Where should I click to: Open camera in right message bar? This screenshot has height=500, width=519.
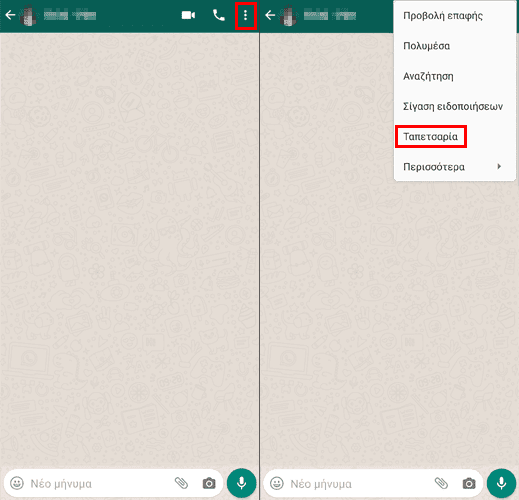[x=469, y=483]
